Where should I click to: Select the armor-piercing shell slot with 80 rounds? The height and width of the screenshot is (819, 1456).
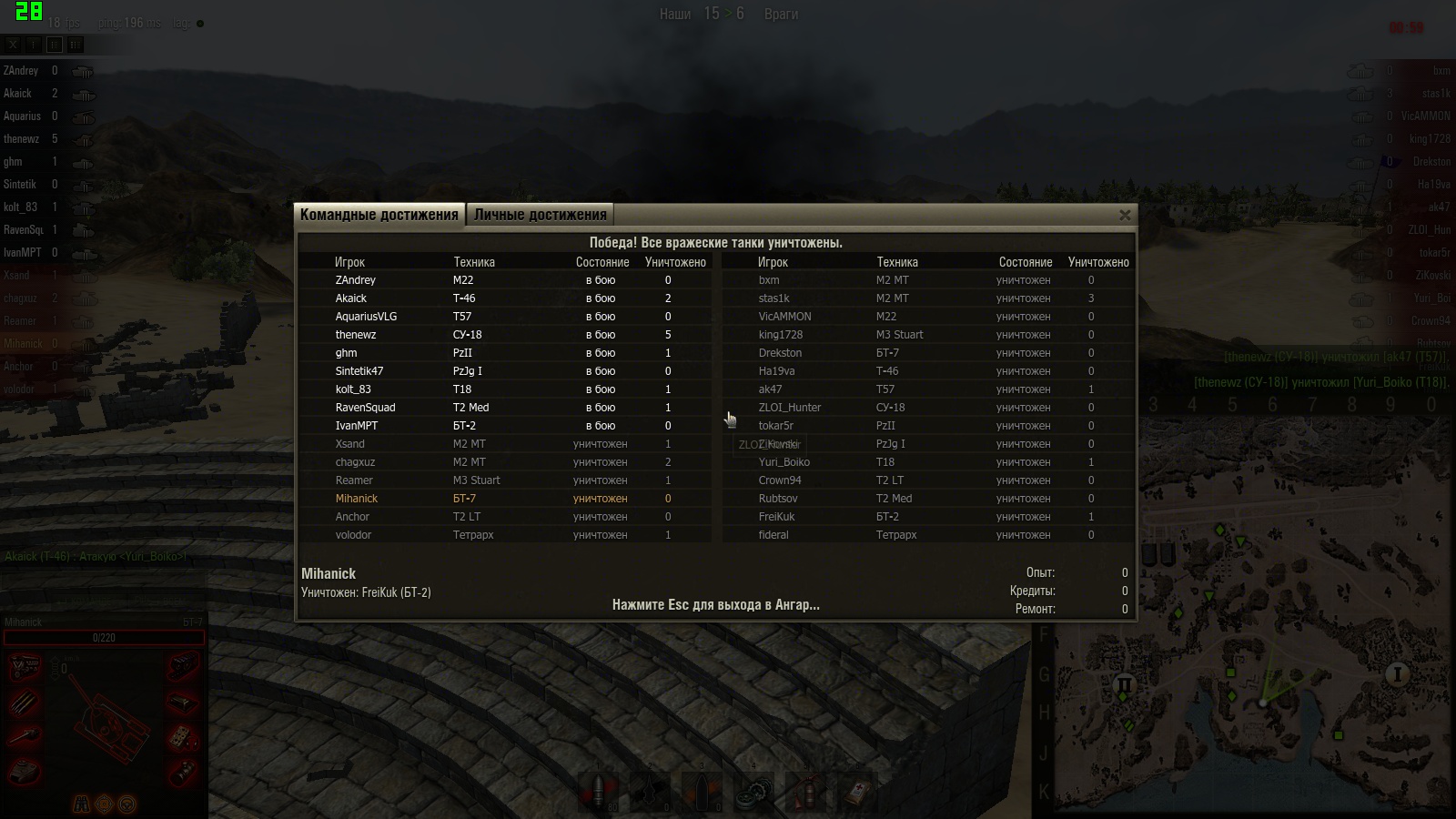coord(599,792)
